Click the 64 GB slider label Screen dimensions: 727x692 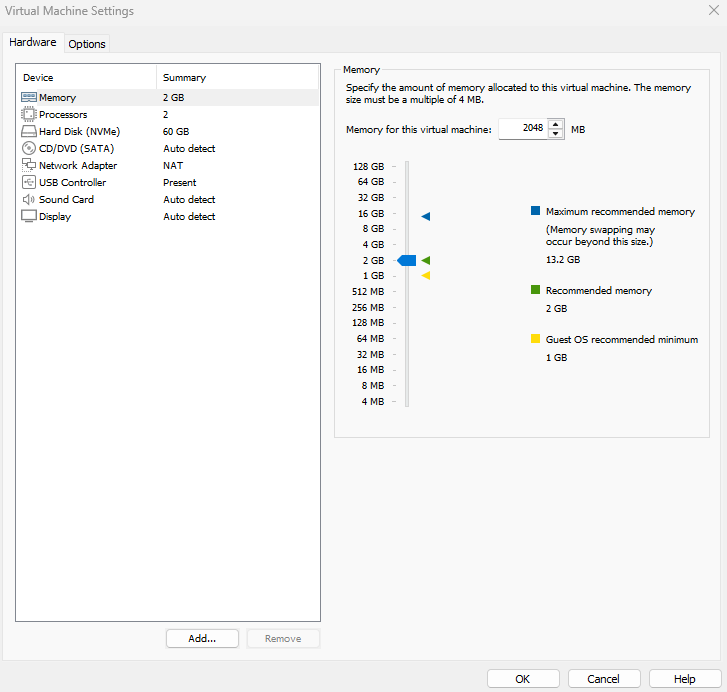371,182
